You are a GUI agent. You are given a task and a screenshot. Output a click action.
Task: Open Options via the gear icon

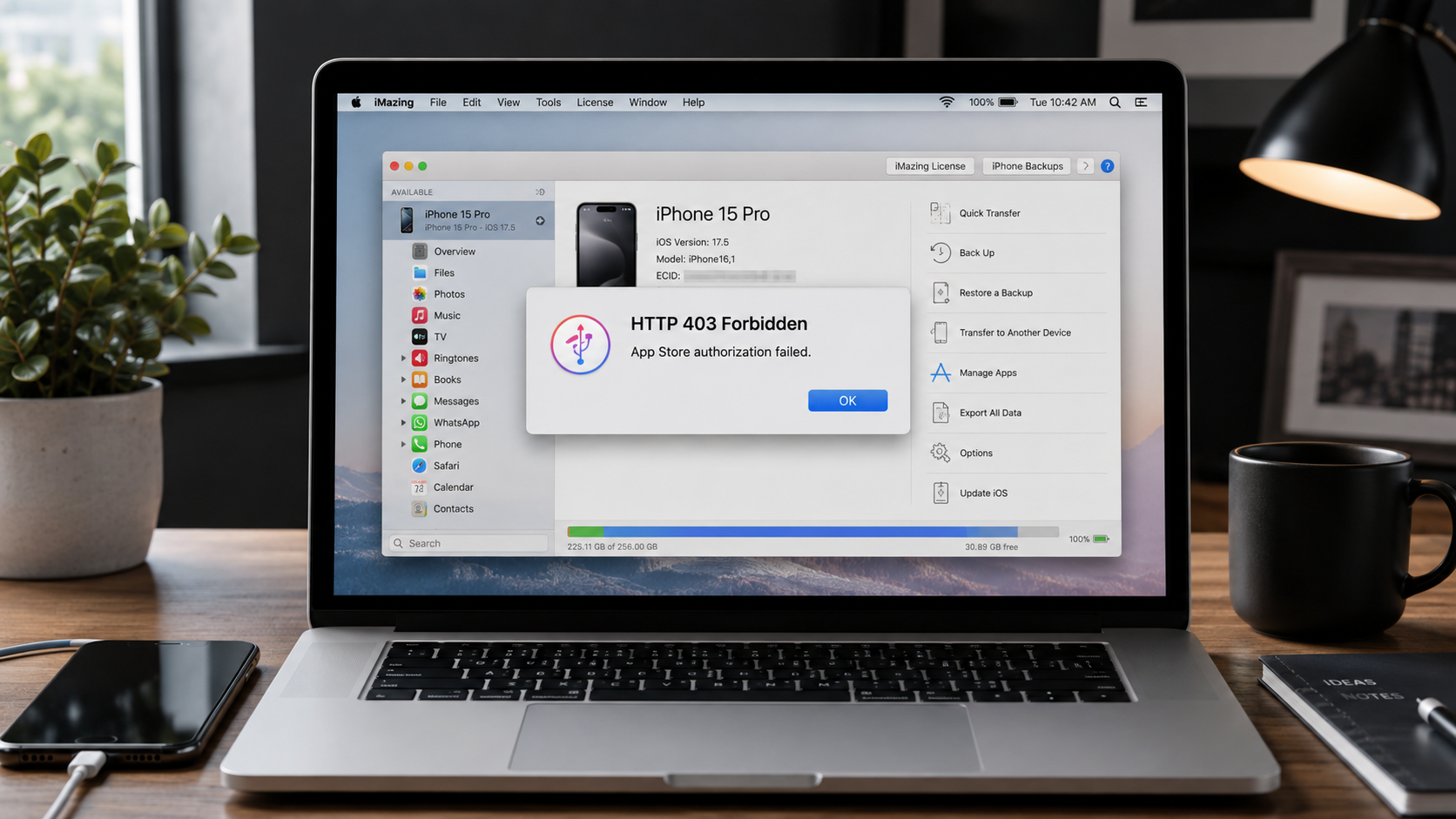tap(940, 453)
